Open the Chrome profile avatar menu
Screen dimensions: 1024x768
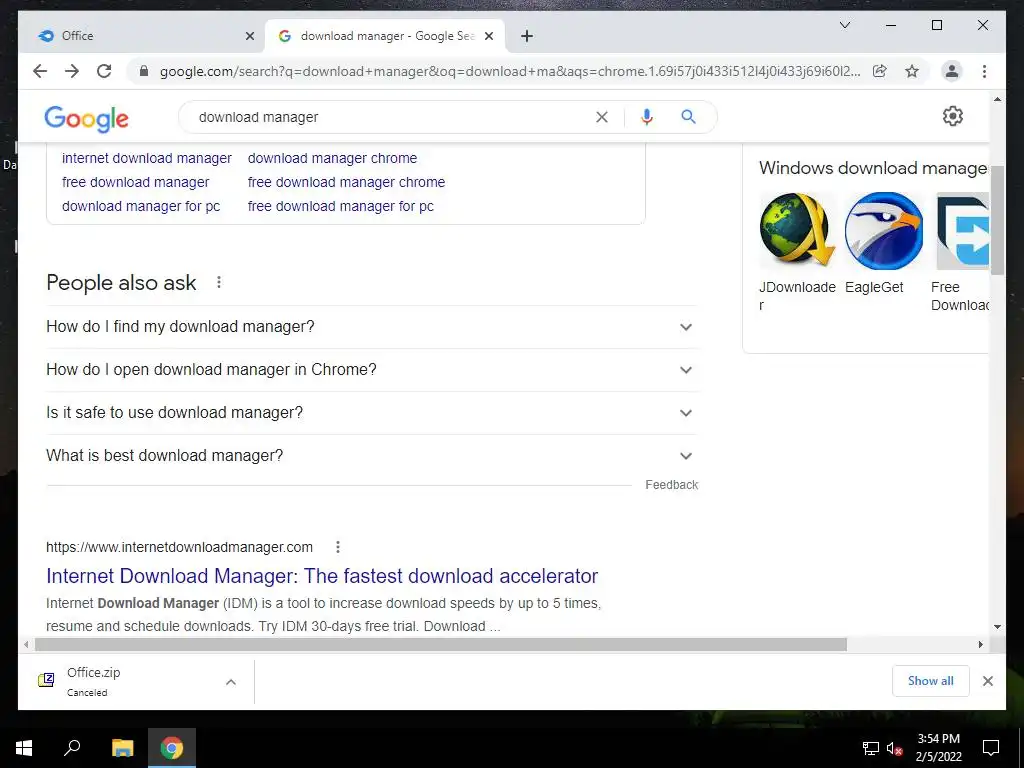click(952, 71)
